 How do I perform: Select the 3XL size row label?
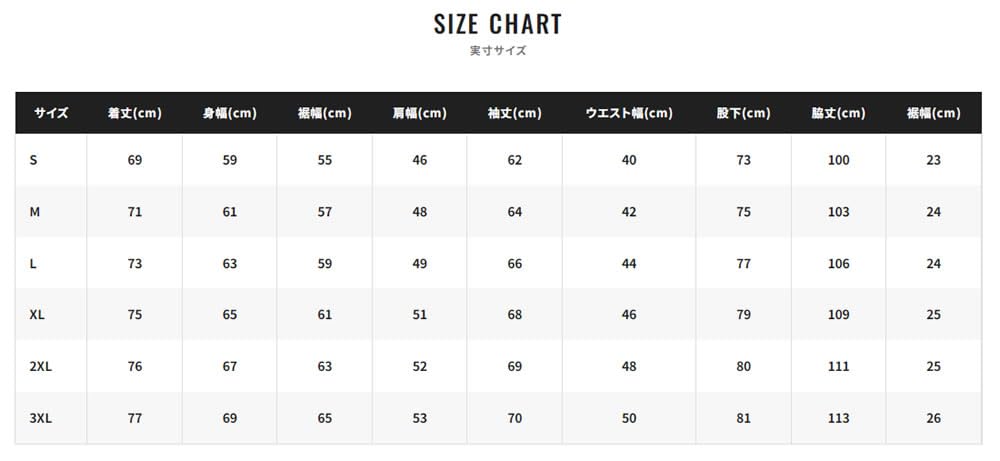coord(41,418)
